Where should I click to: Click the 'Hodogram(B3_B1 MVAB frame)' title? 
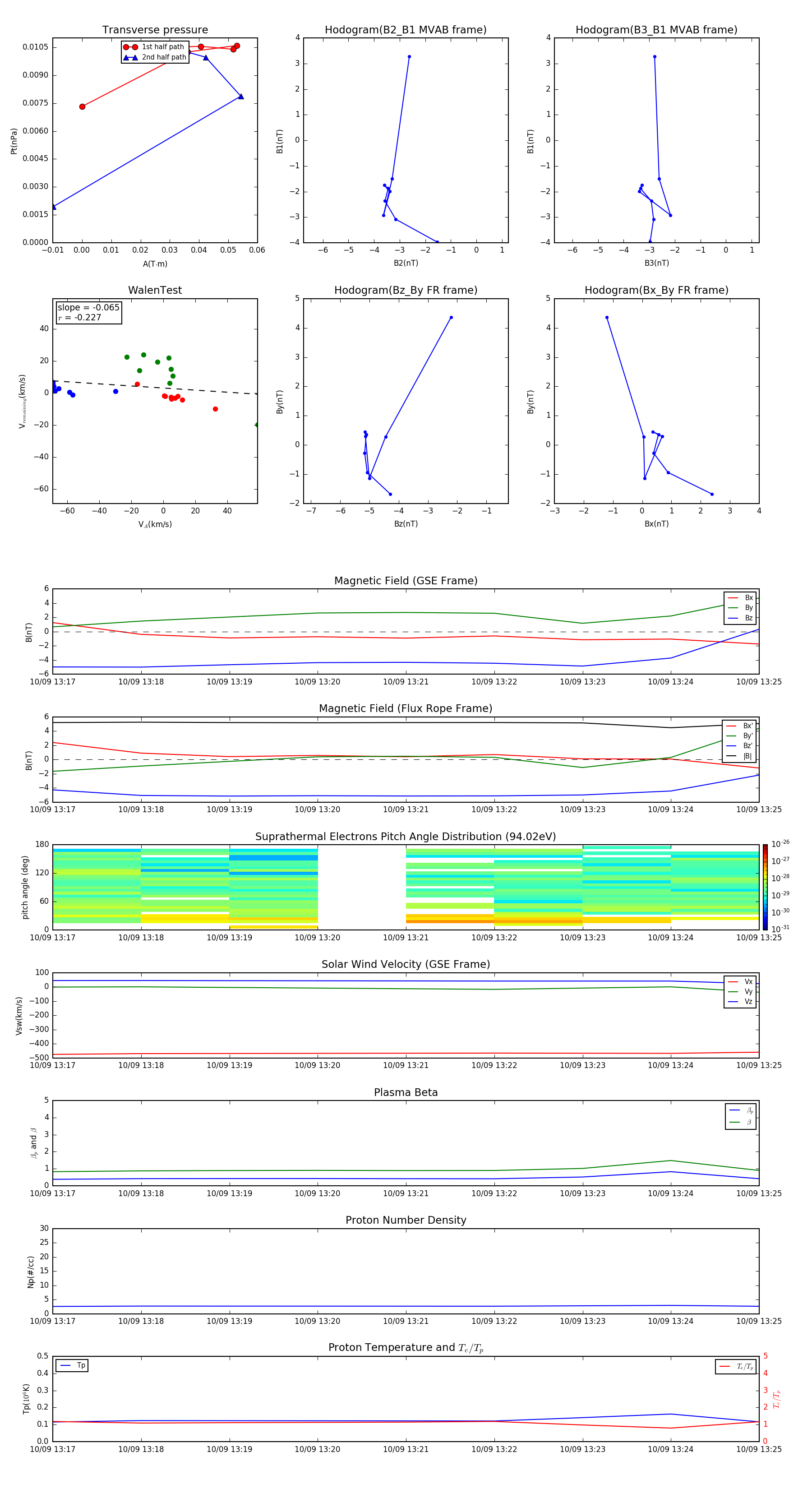[x=656, y=30]
